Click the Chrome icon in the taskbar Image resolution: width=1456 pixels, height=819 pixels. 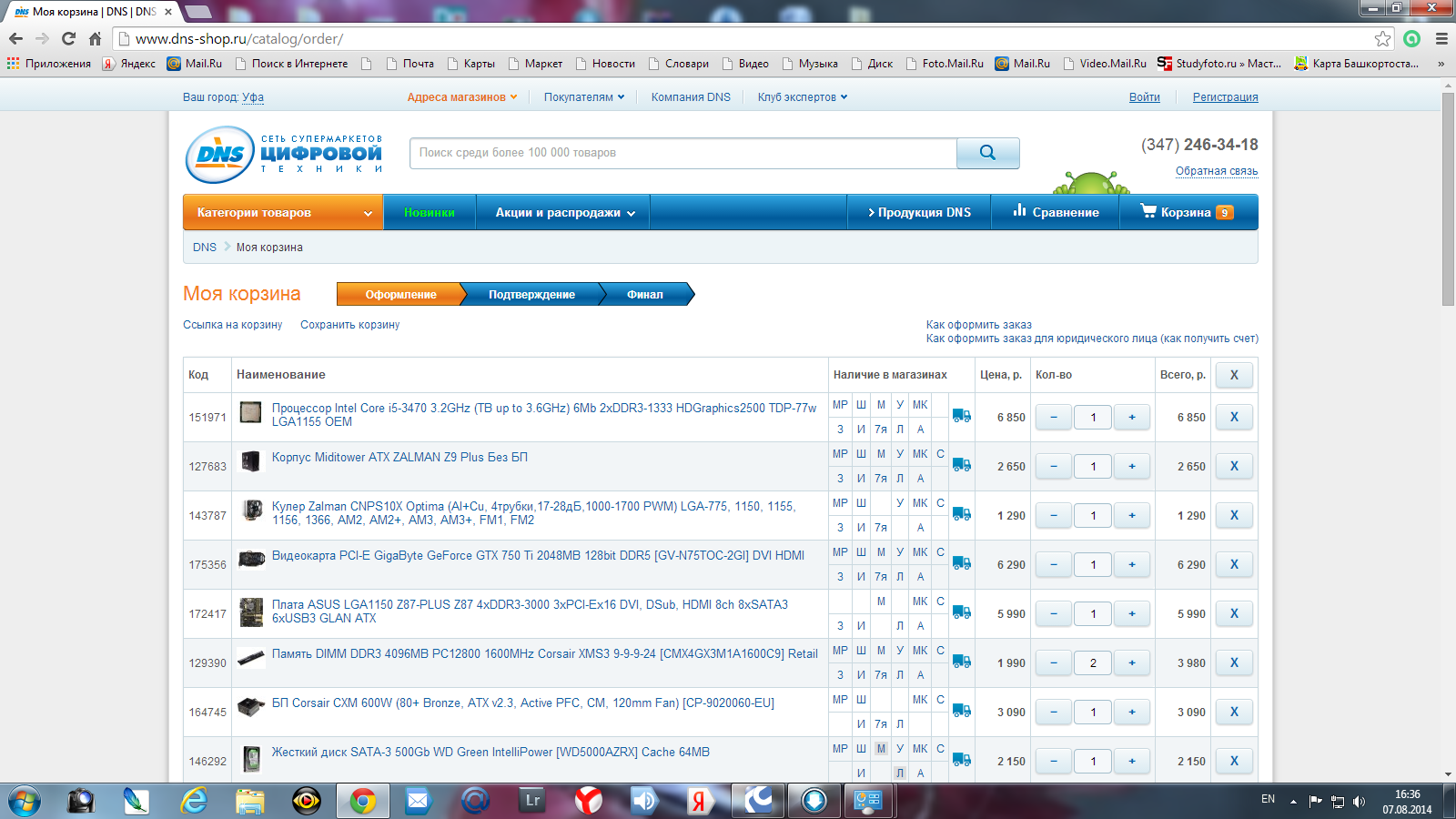[362, 801]
